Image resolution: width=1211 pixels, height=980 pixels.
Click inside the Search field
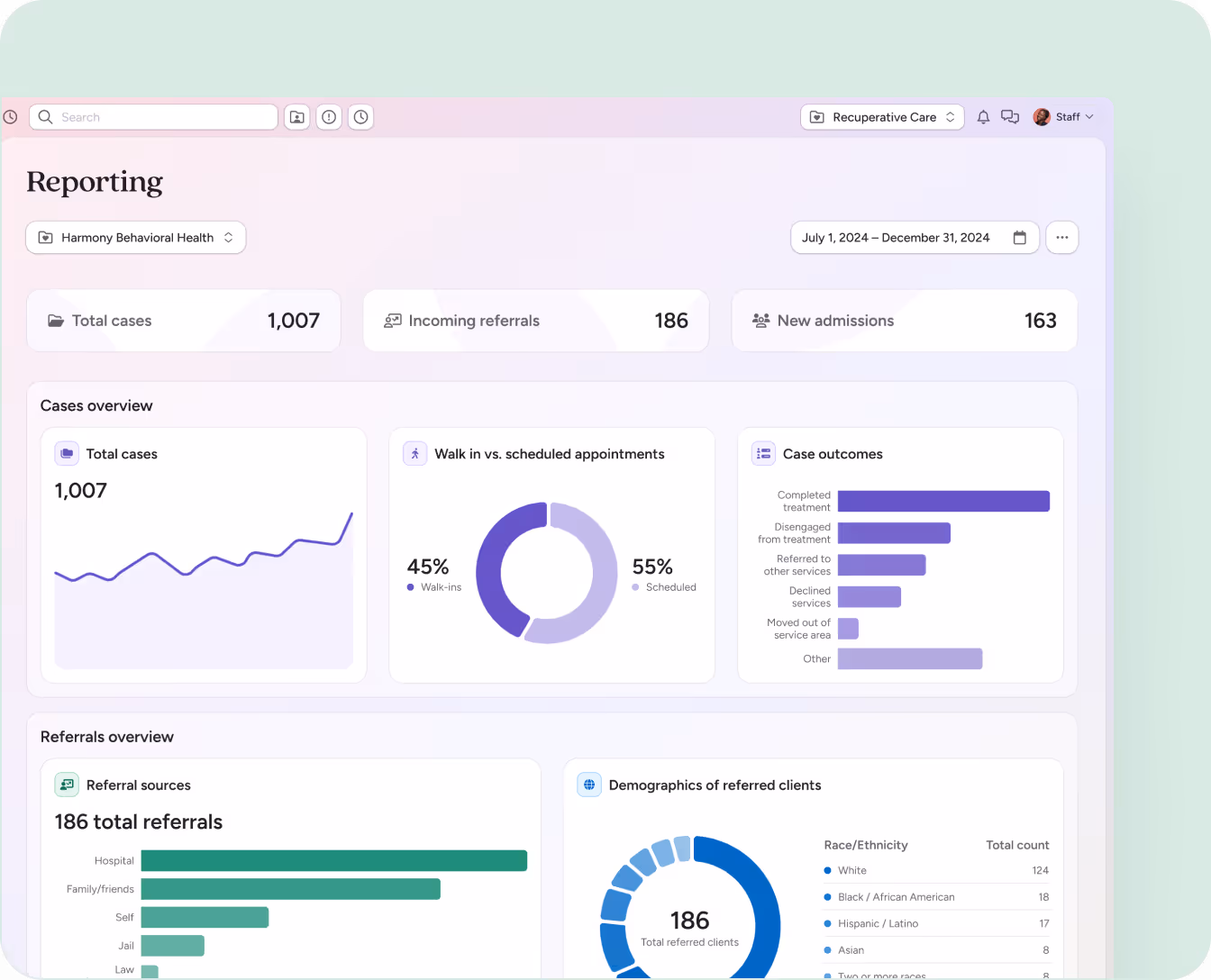[x=153, y=117]
